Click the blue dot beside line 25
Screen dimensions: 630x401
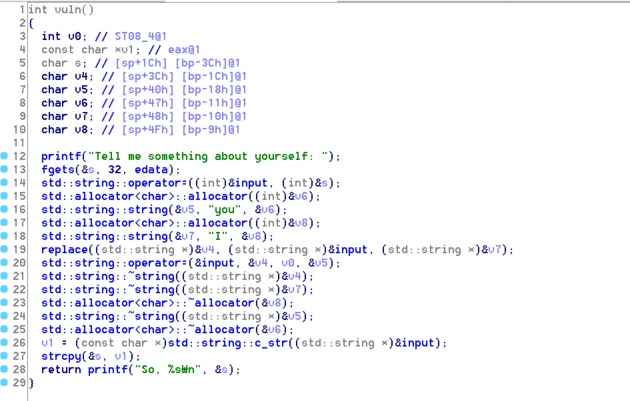pos(4,329)
